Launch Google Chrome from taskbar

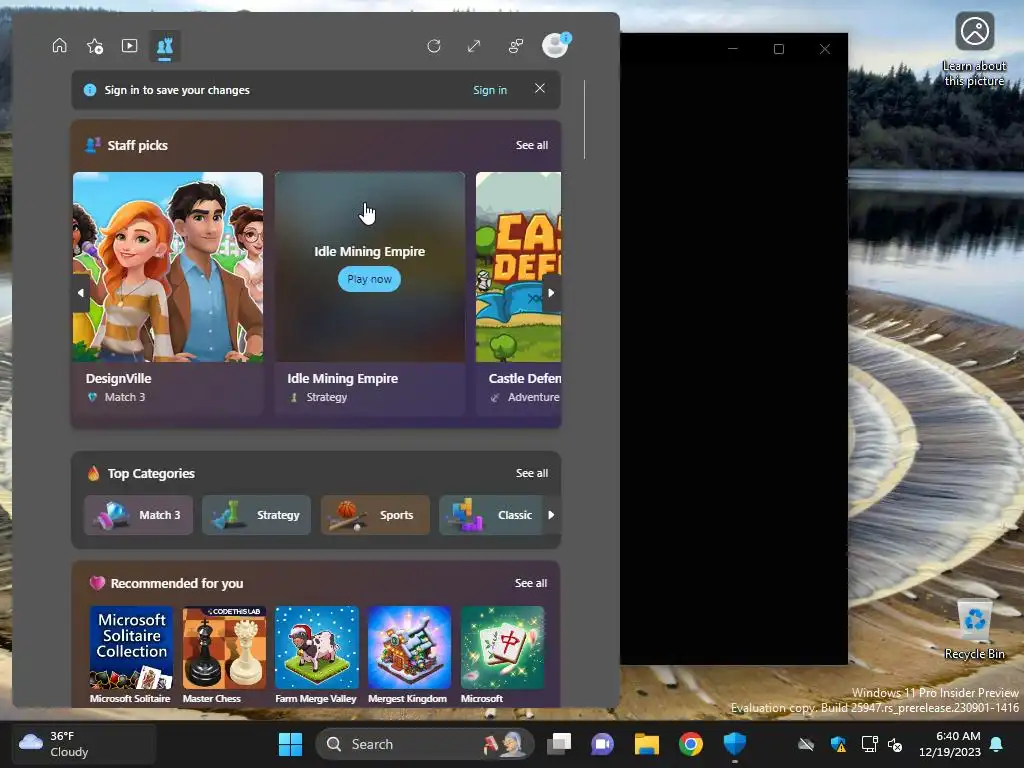tap(690, 744)
